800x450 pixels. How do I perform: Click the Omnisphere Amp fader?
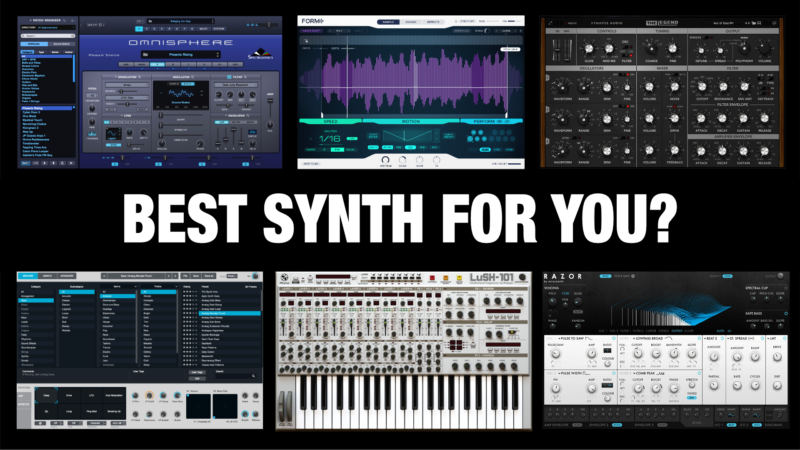pos(270,100)
